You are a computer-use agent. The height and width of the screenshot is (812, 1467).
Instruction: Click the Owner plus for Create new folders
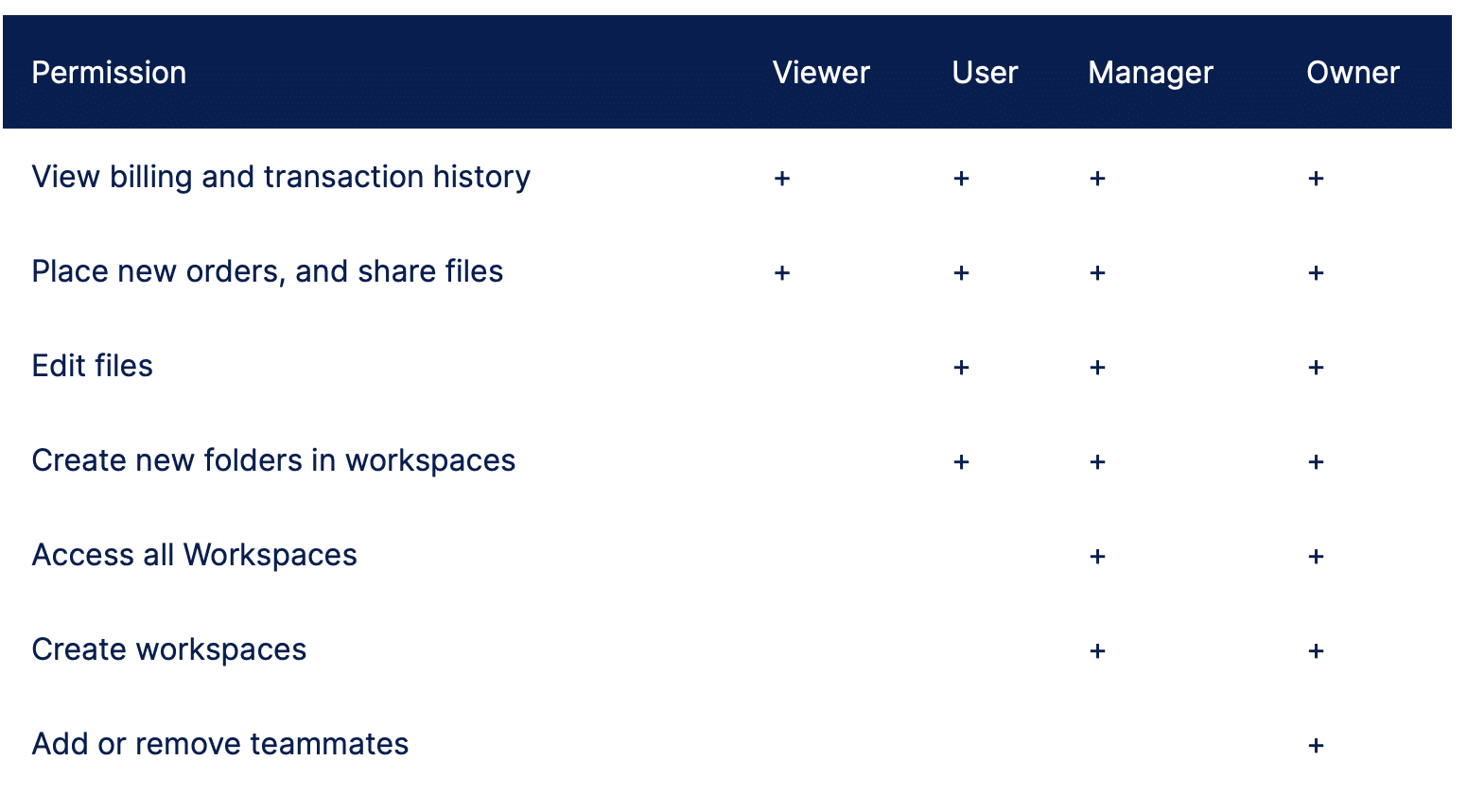click(x=1316, y=462)
